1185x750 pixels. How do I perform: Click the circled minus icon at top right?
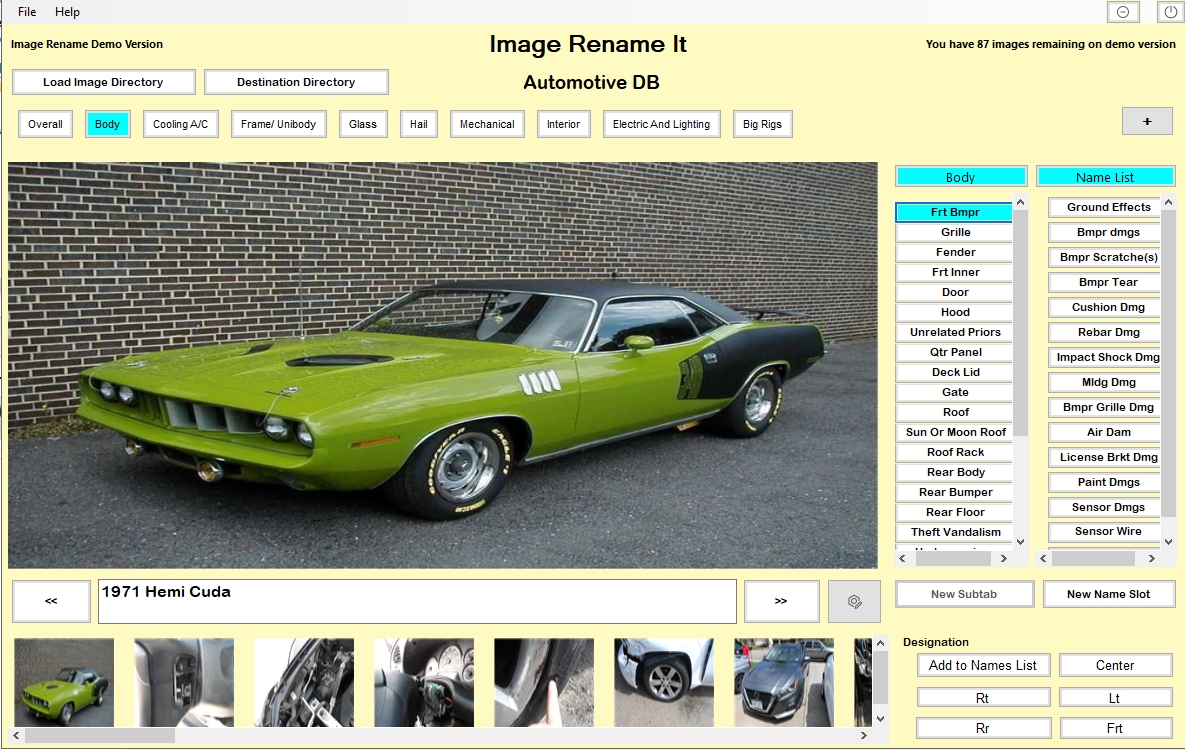coord(1123,12)
